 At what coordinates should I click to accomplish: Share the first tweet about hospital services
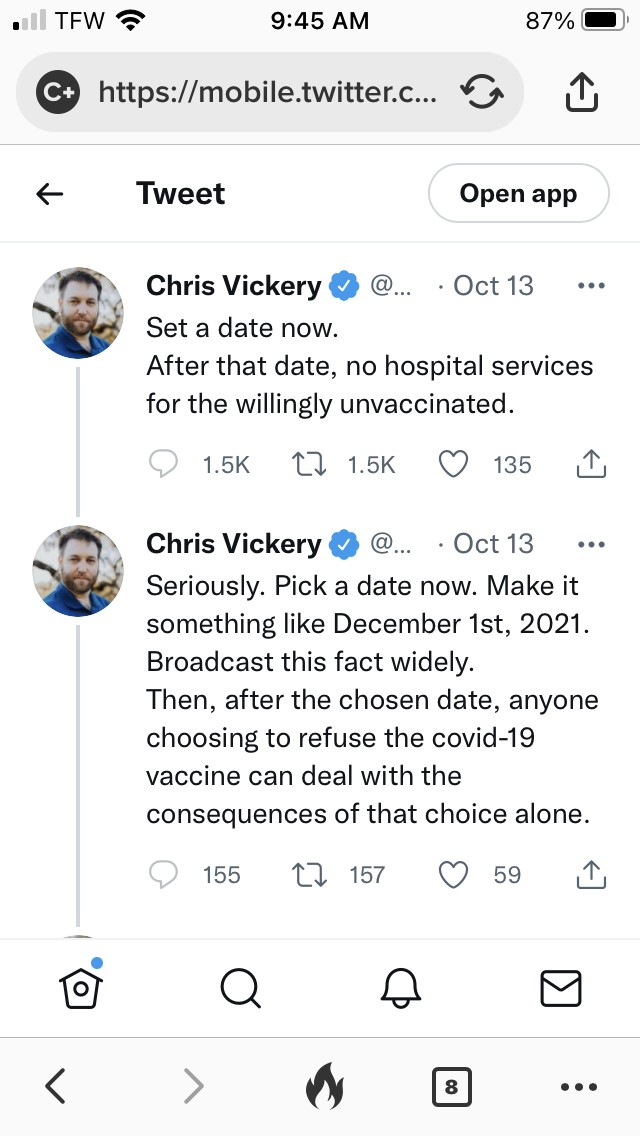pos(591,464)
